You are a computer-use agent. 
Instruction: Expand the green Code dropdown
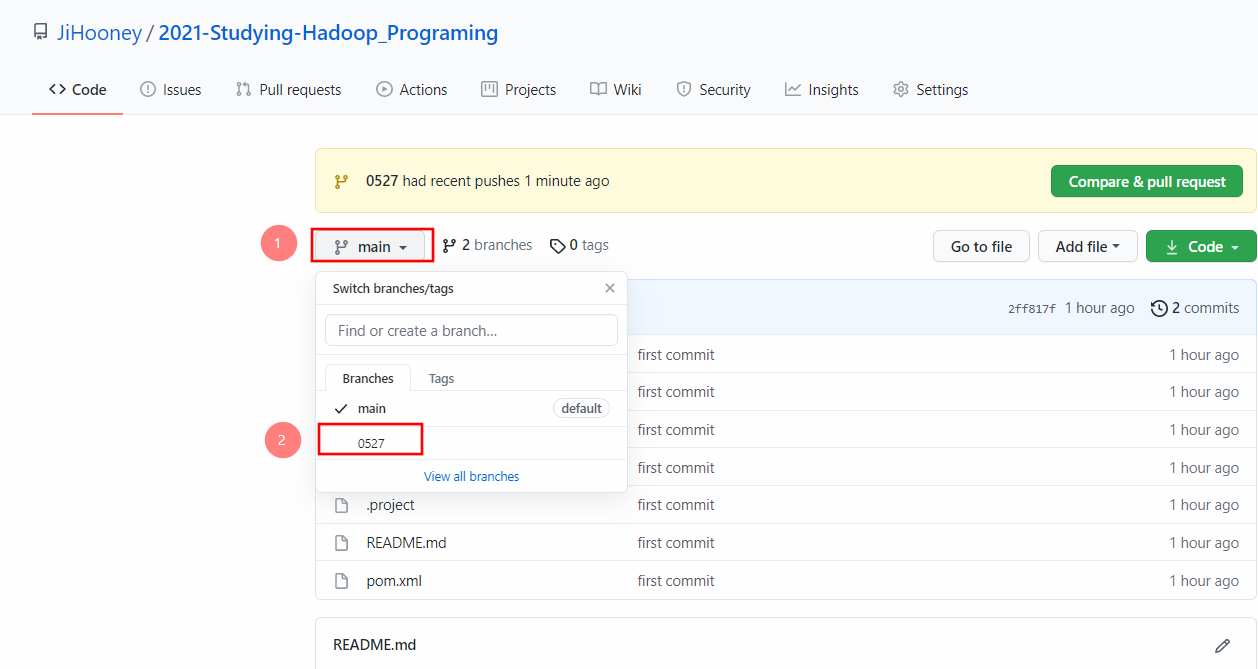pyautogui.click(x=1201, y=247)
